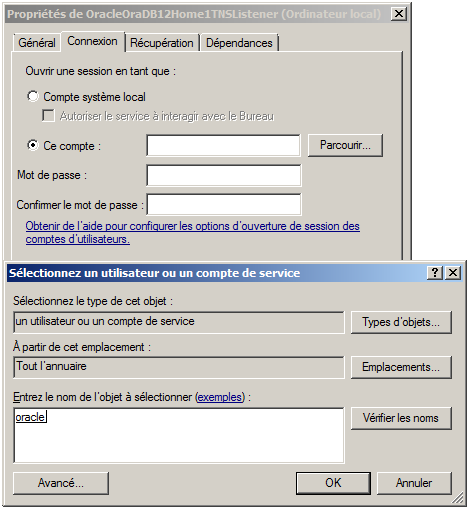Select the Compte système local option
Viewport: 468px width, 509px height.
(x=33, y=97)
